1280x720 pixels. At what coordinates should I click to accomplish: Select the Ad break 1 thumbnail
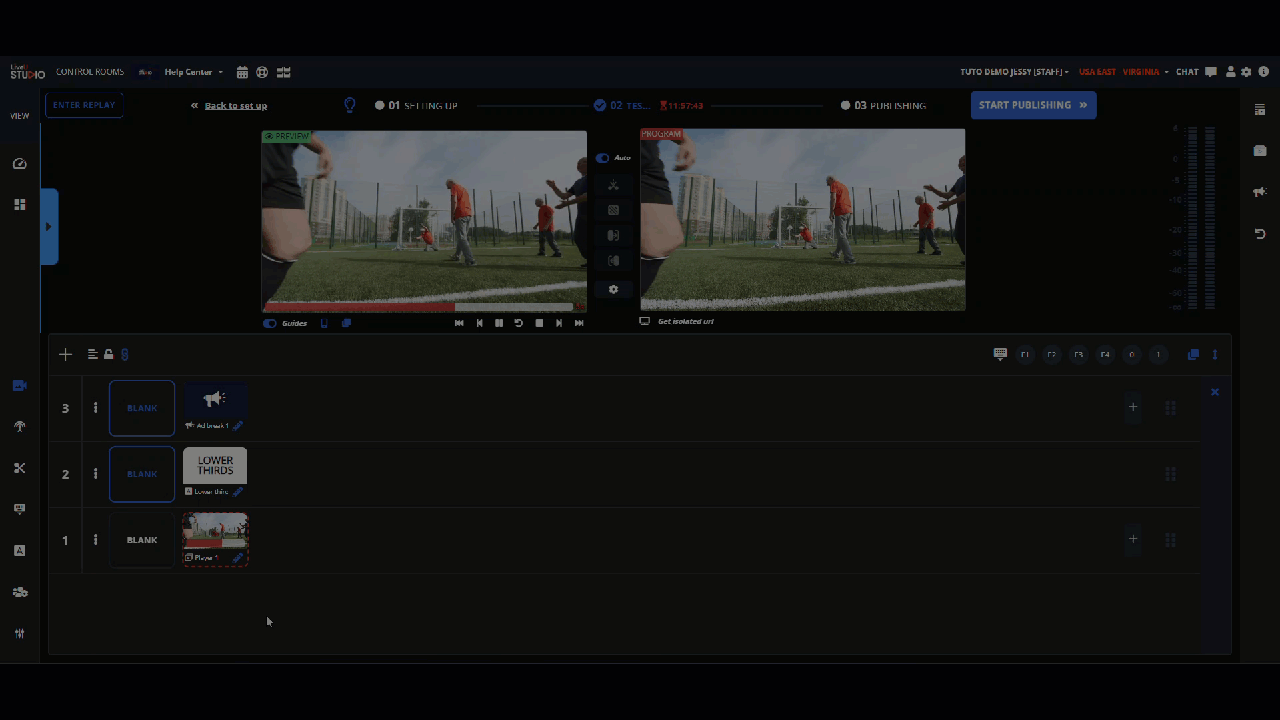click(x=215, y=400)
